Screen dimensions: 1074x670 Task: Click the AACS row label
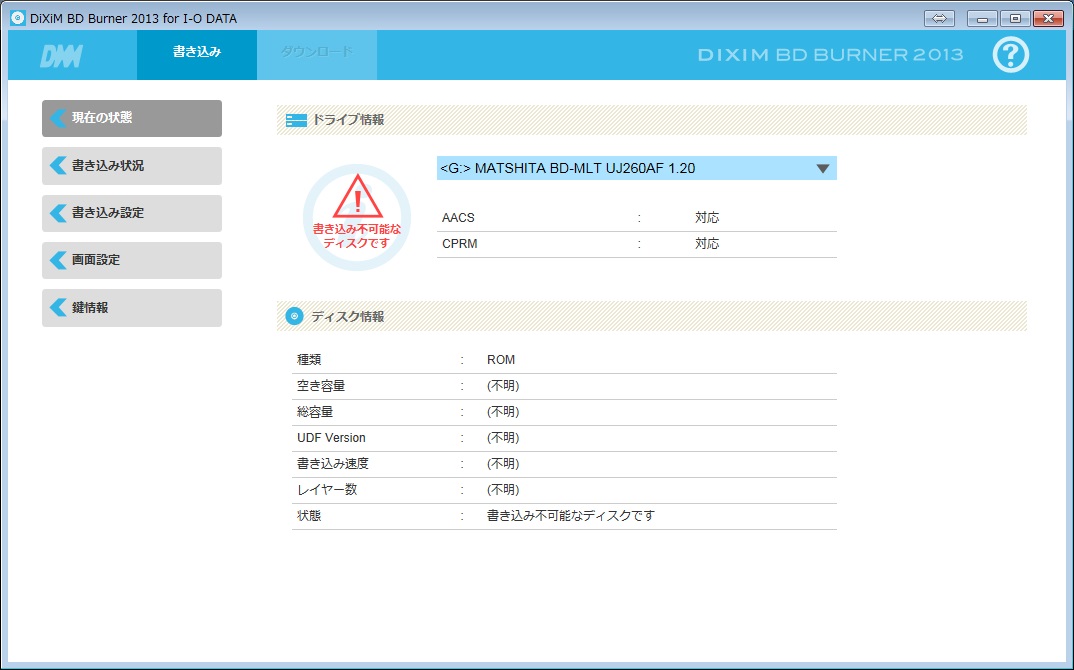point(458,218)
